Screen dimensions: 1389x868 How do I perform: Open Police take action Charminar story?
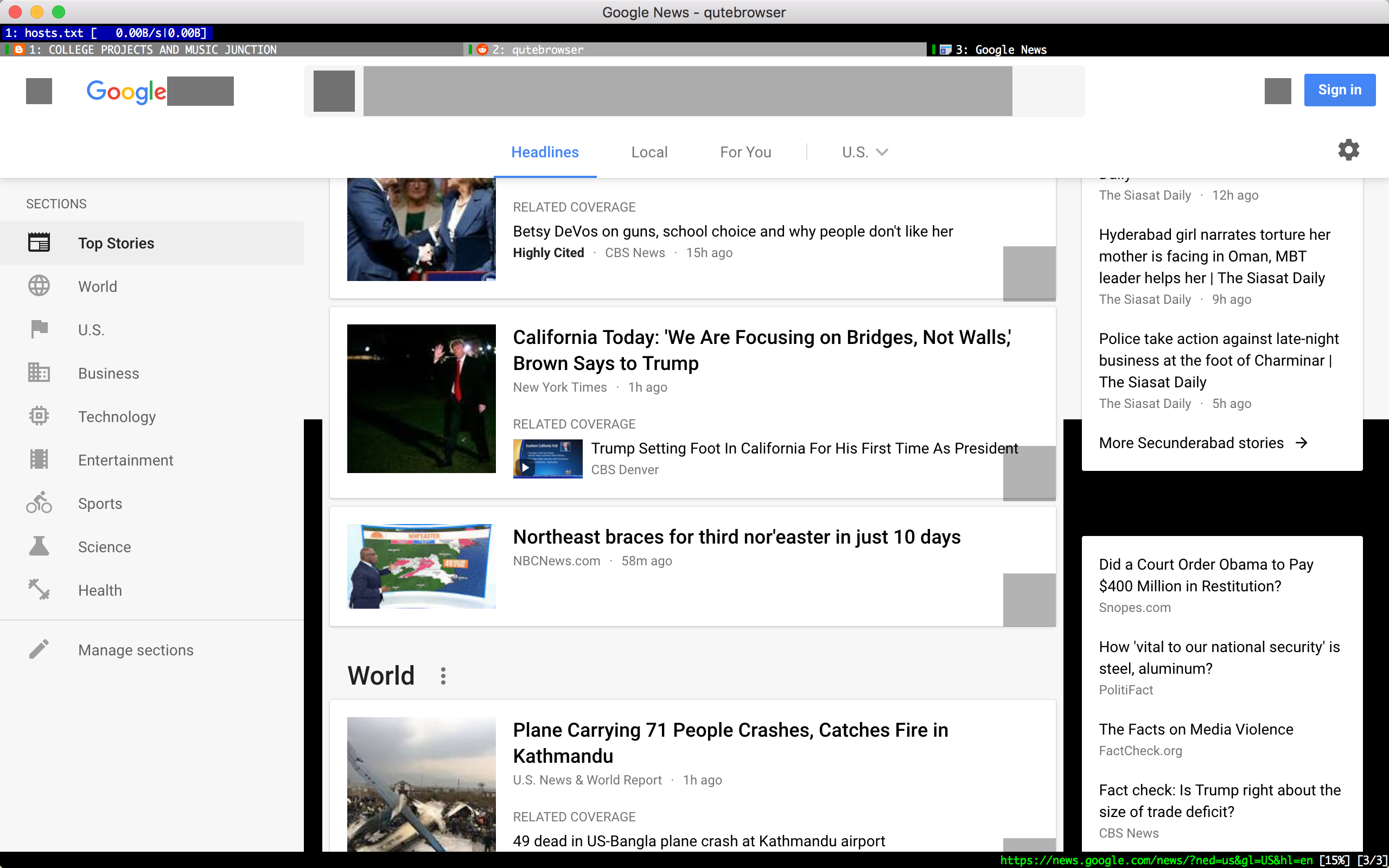pos(1219,360)
